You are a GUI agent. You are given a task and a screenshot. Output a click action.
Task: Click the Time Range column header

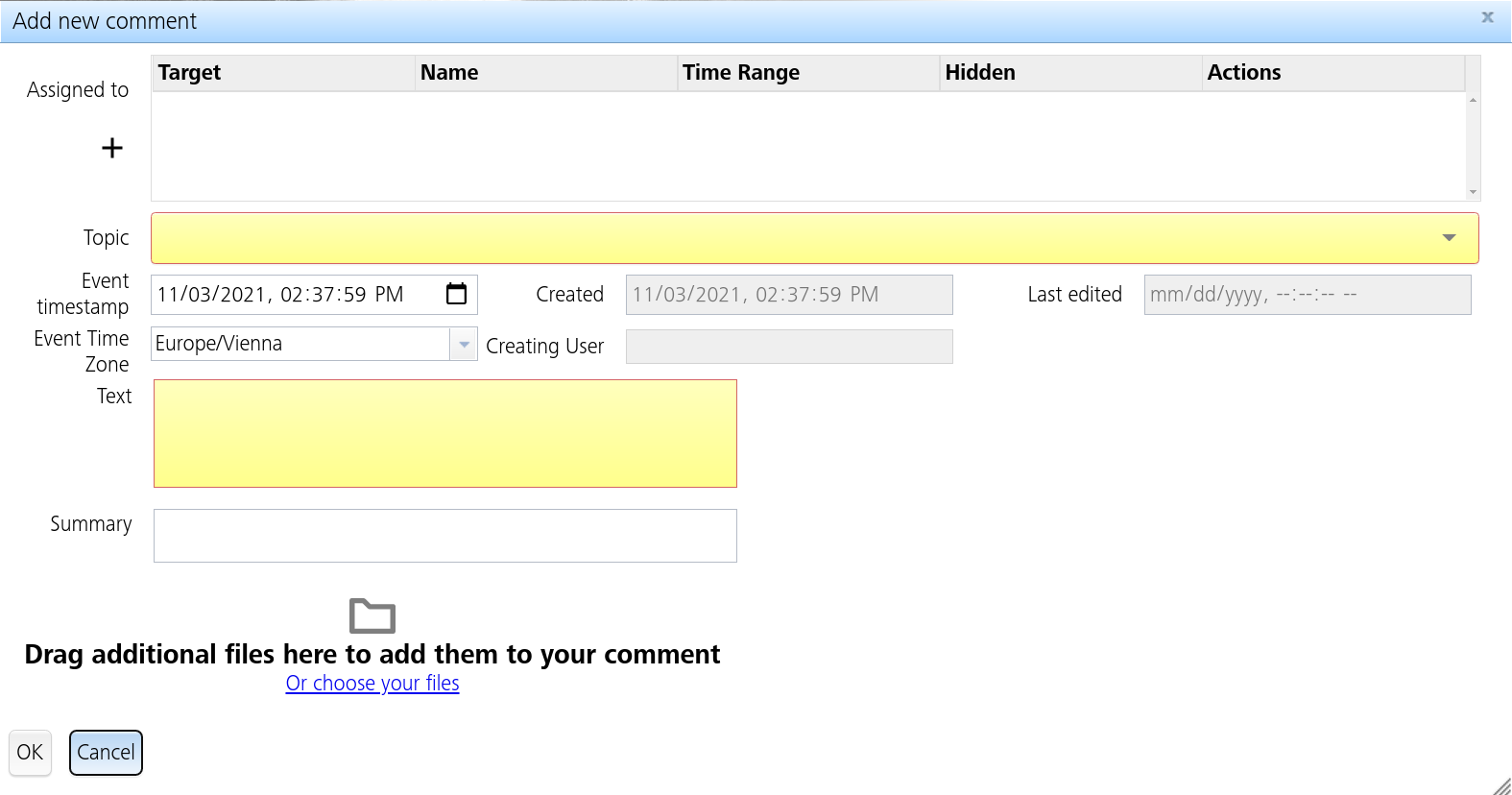click(807, 73)
